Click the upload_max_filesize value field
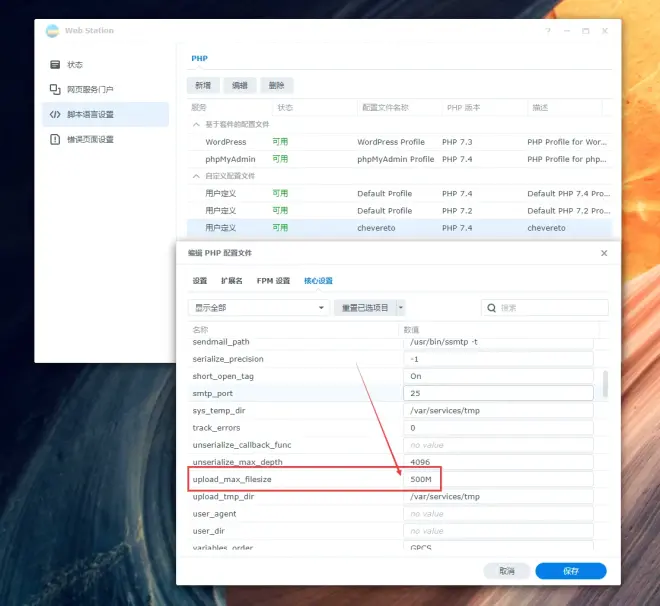 tap(498, 479)
